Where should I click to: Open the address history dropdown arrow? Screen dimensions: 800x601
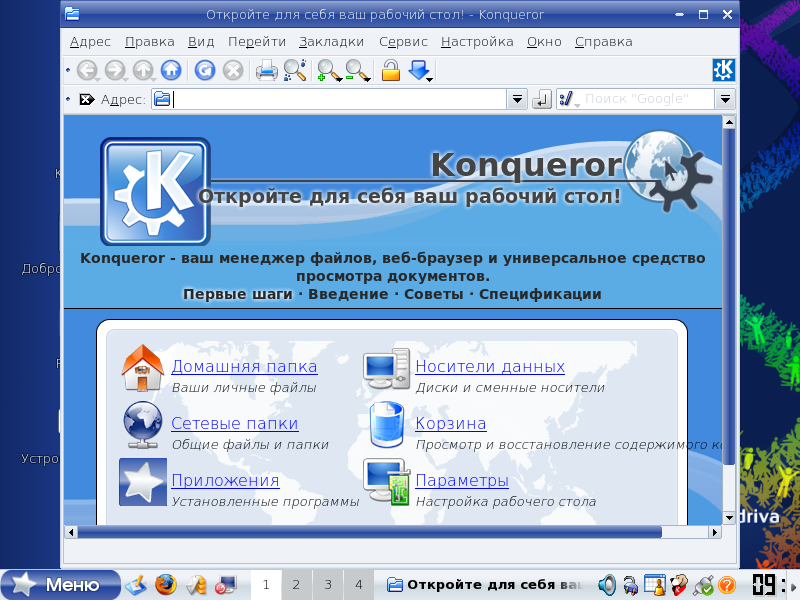point(517,99)
